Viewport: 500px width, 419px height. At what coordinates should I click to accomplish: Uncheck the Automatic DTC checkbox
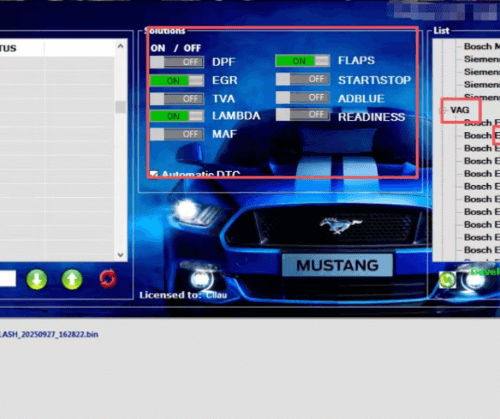(154, 174)
